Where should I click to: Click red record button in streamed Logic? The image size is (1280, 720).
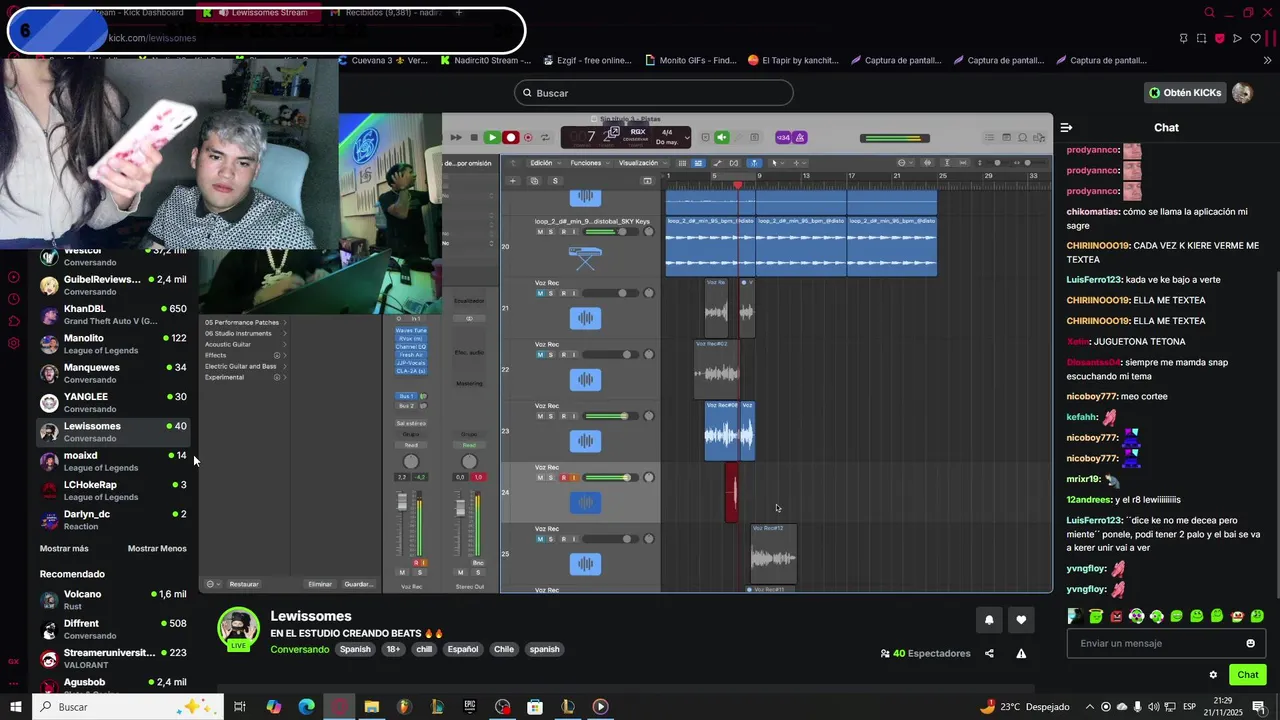pos(511,138)
